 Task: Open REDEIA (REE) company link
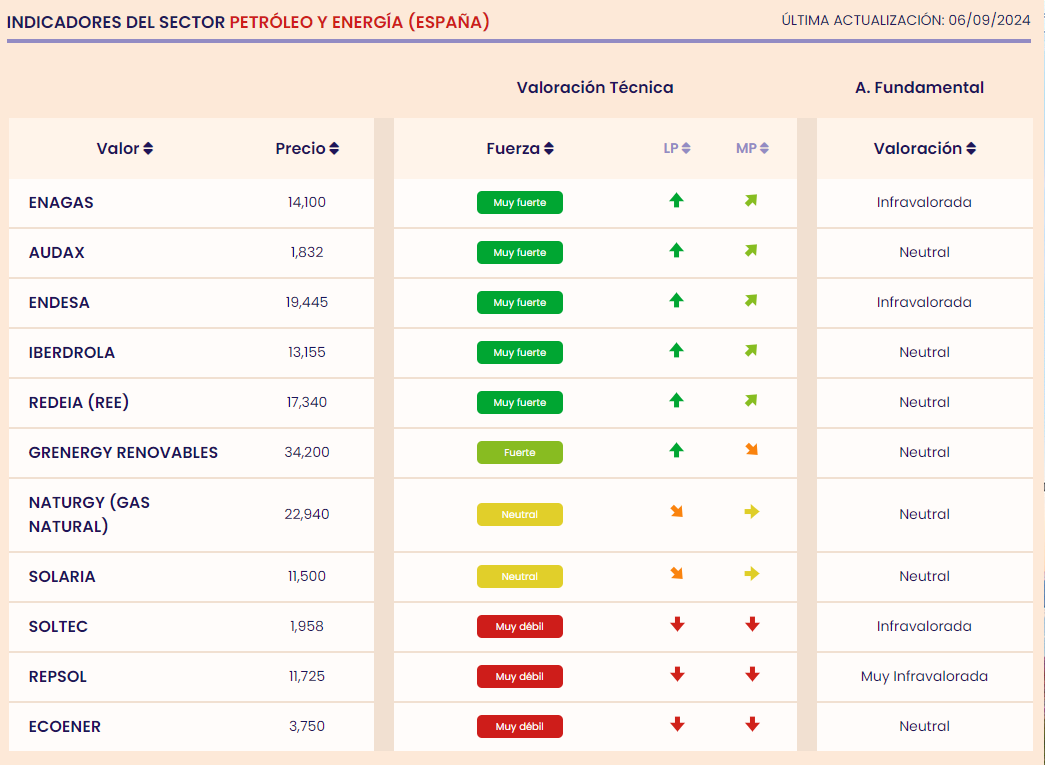(x=79, y=402)
